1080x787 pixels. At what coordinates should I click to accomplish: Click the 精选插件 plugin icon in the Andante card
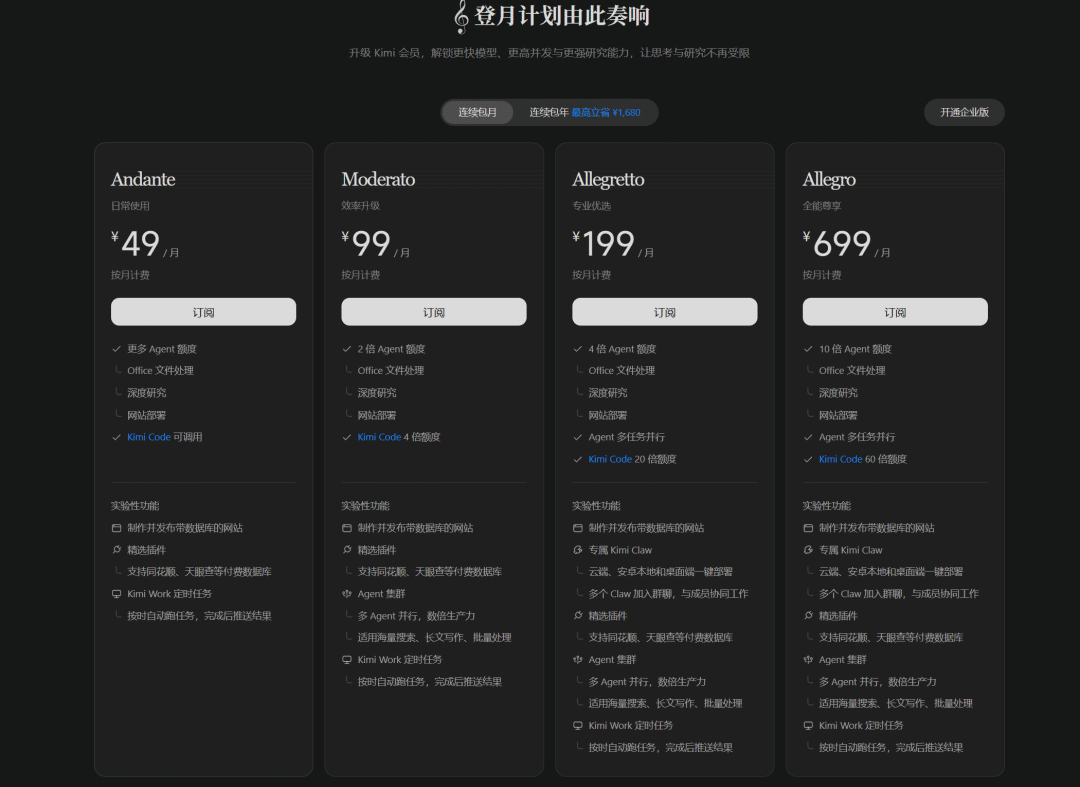click(116, 549)
